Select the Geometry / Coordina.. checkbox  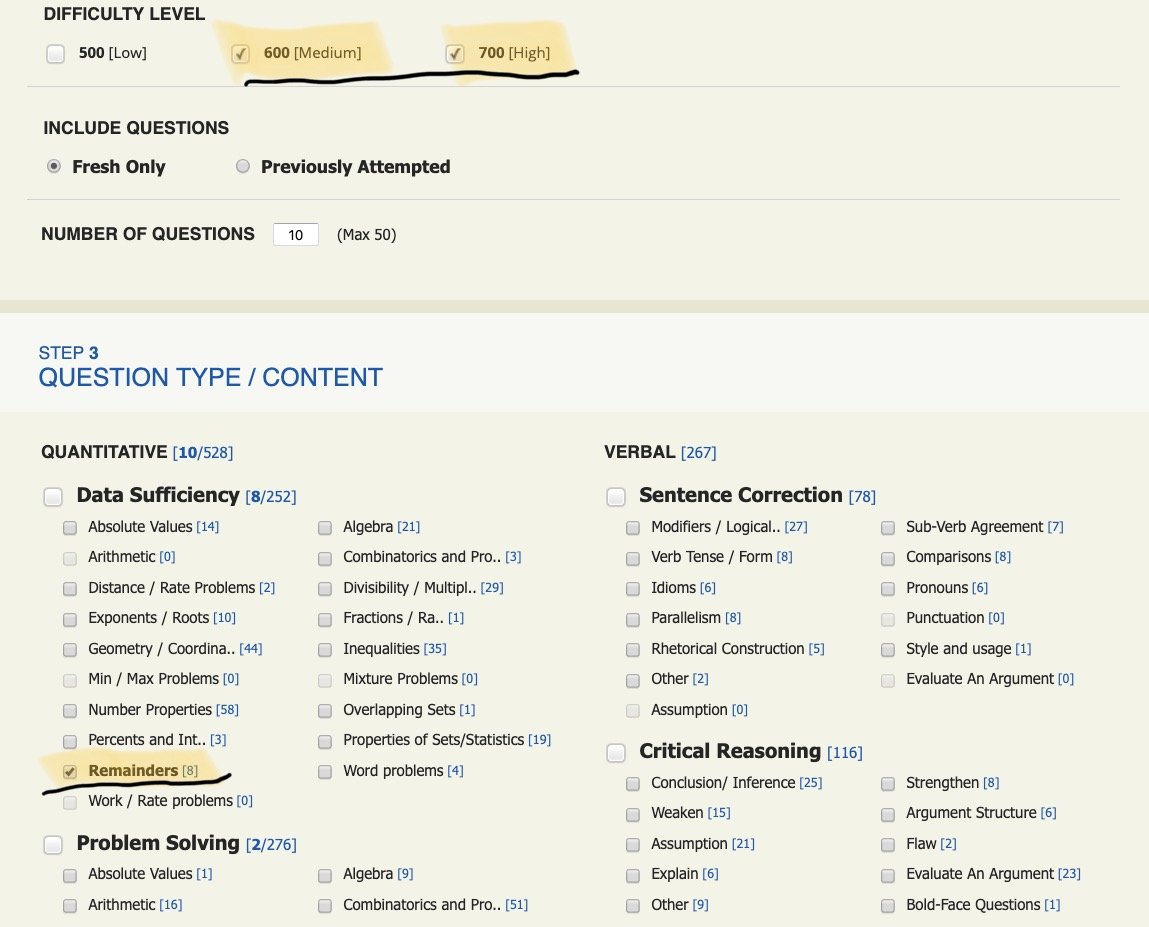tap(70, 650)
